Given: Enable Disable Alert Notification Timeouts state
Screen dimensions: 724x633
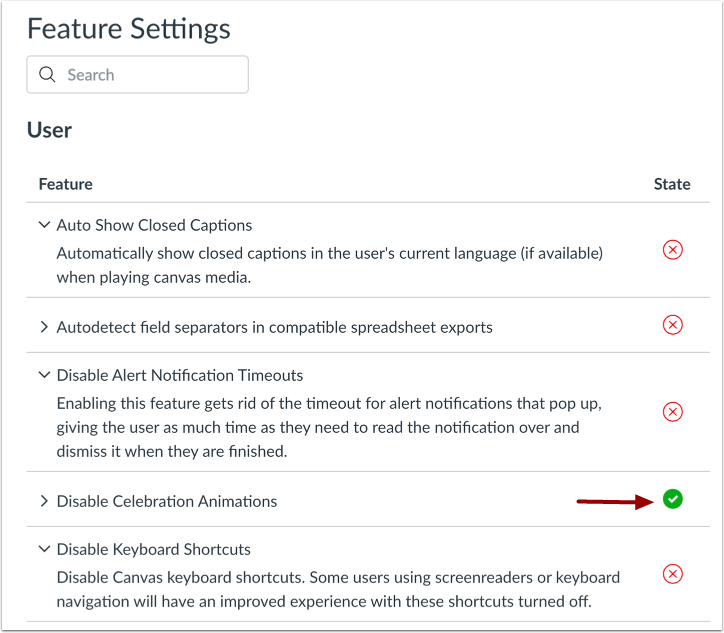Looking at the screenshot, I should (673, 411).
